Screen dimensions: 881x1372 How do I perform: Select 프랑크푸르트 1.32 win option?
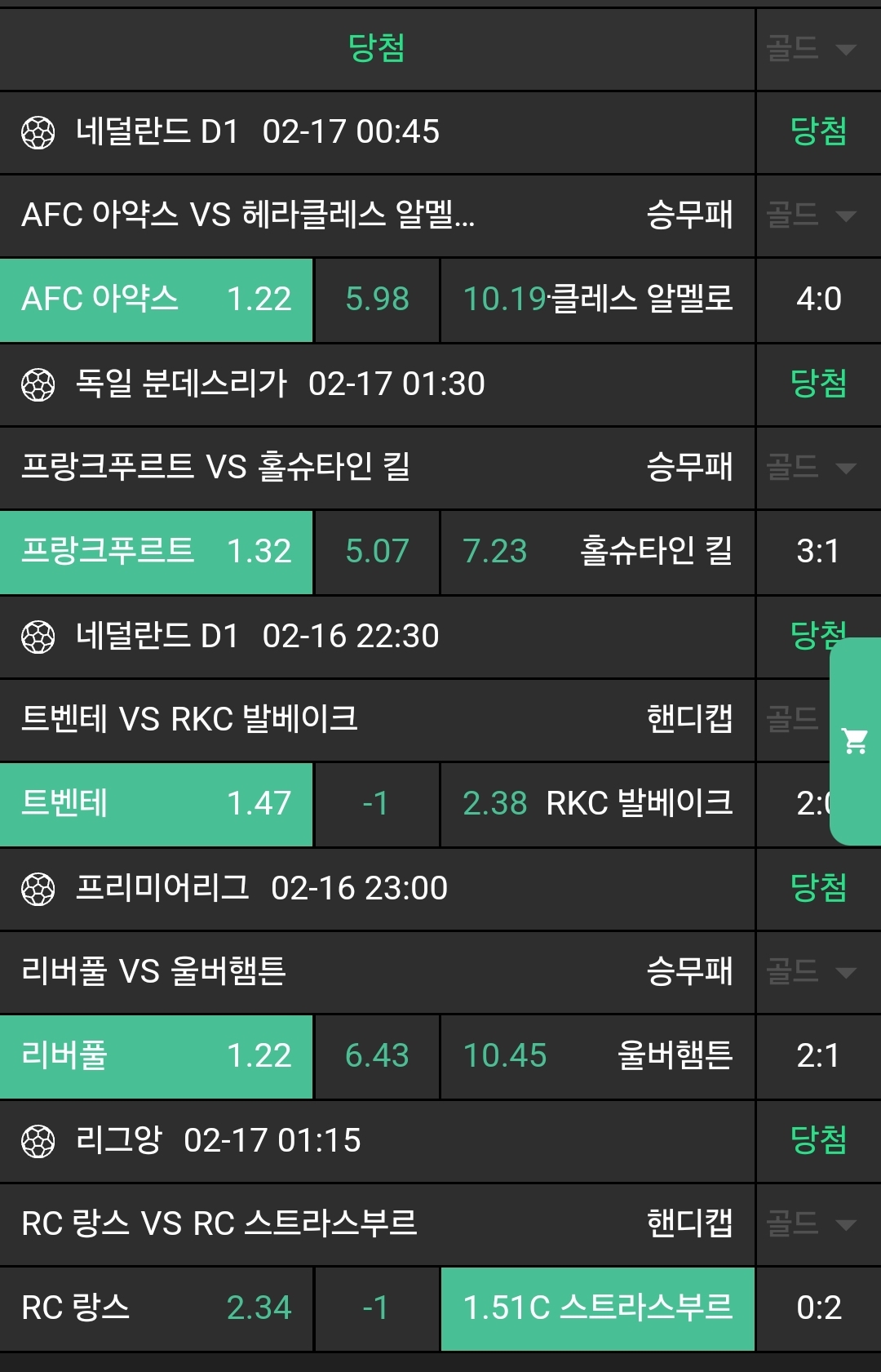156,552
